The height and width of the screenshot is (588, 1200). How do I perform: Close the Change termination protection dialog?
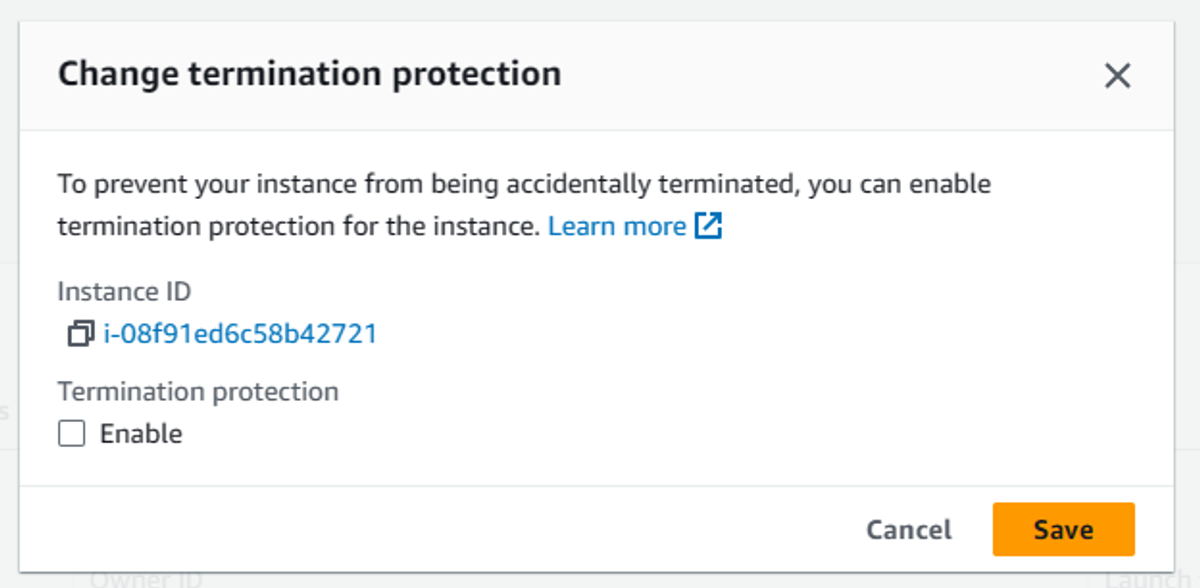tap(1116, 76)
